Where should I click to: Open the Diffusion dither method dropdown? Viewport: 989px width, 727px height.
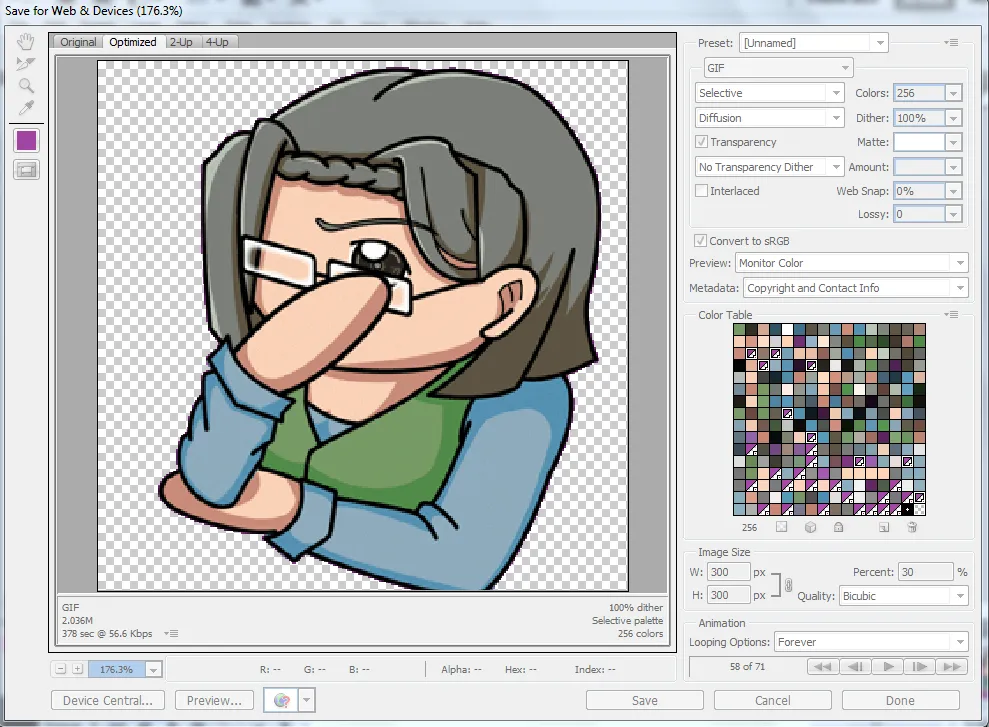770,118
